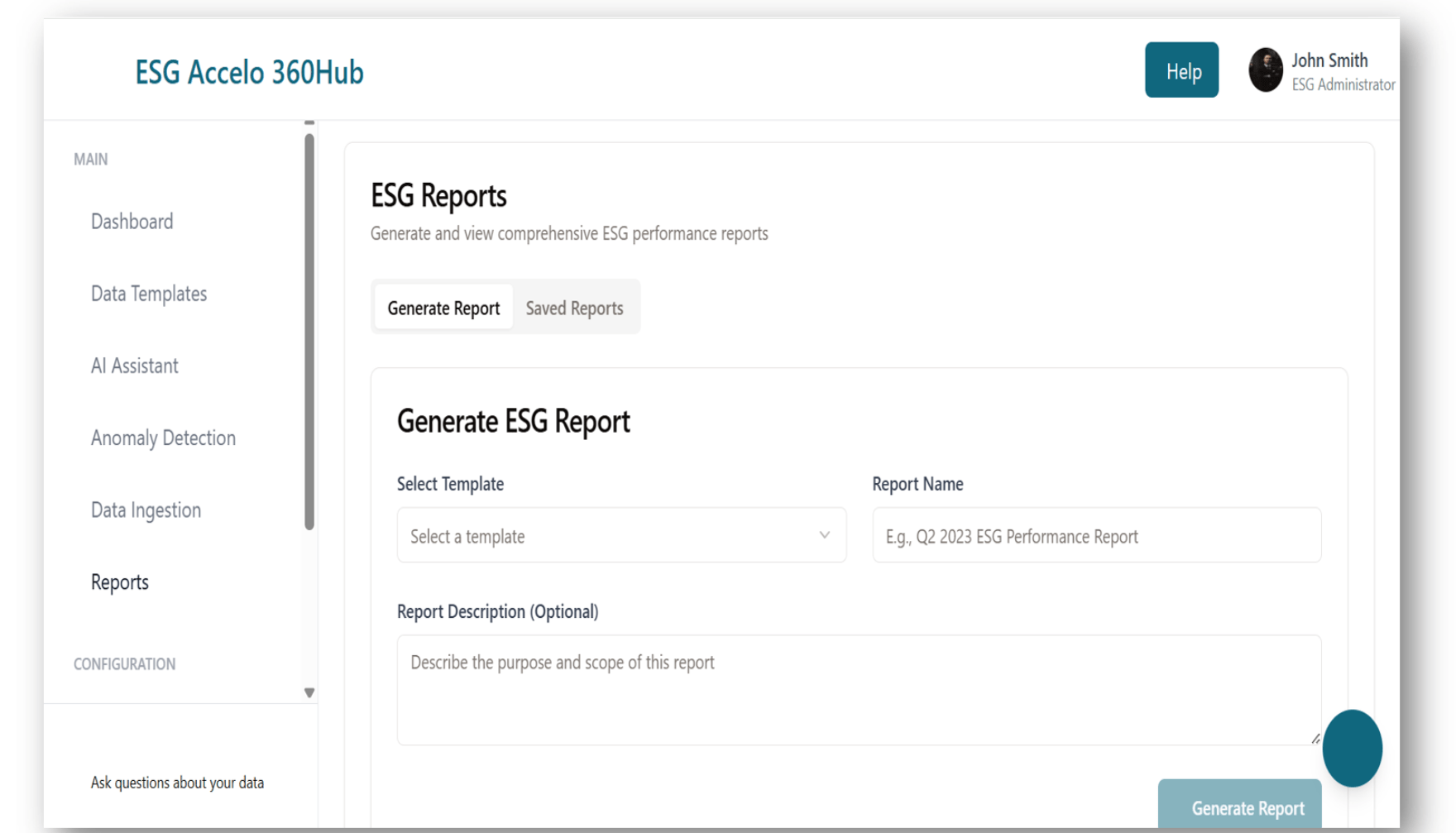This screenshot has height=833, width=1456.
Task: Click the ESG Reports page heading
Action: coord(438,196)
